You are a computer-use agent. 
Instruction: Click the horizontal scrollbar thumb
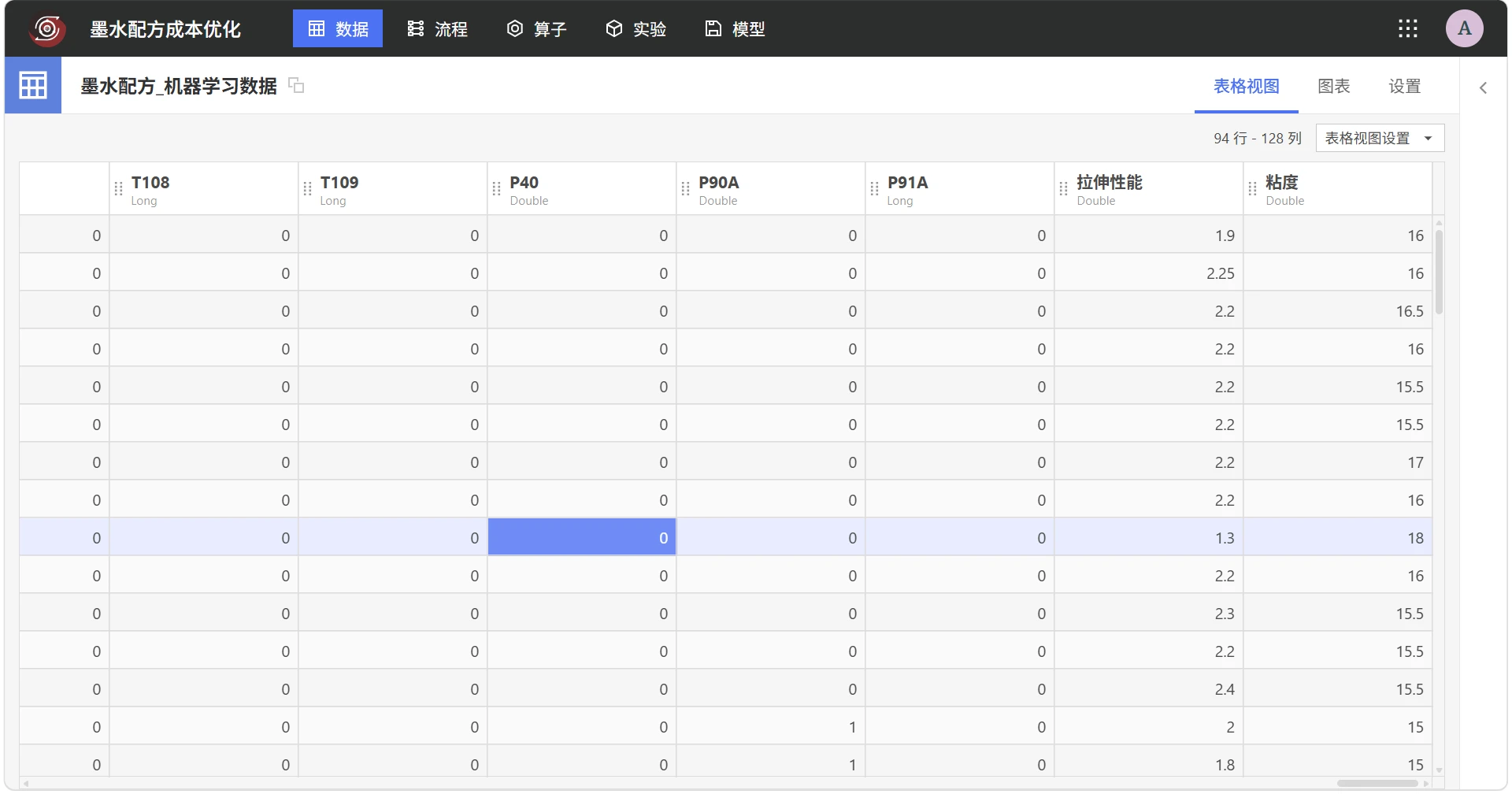[x=1377, y=784]
